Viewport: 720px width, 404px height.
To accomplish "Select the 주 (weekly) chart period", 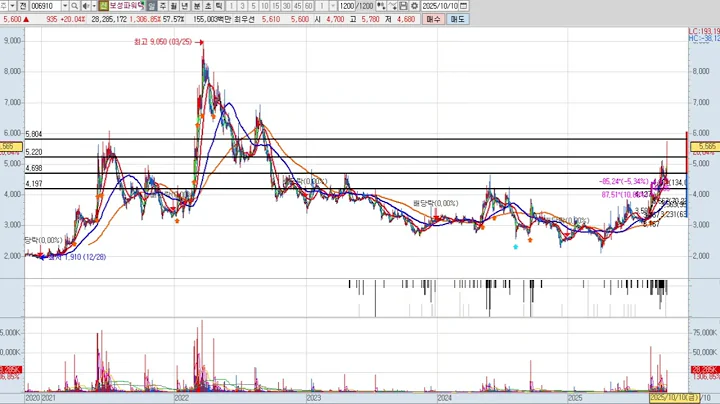I will [163, 6].
